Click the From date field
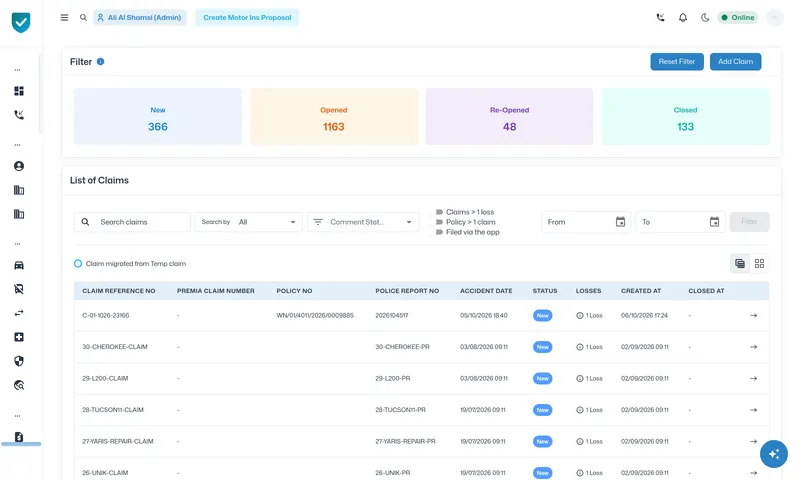The width and height of the screenshot is (800, 480). [x=586, y=222]
